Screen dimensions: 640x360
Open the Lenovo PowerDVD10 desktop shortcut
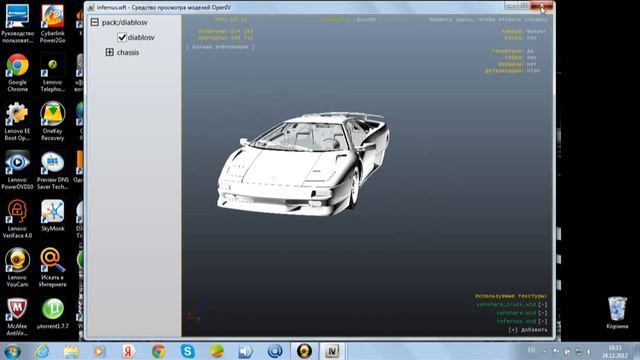click(18, 170)
